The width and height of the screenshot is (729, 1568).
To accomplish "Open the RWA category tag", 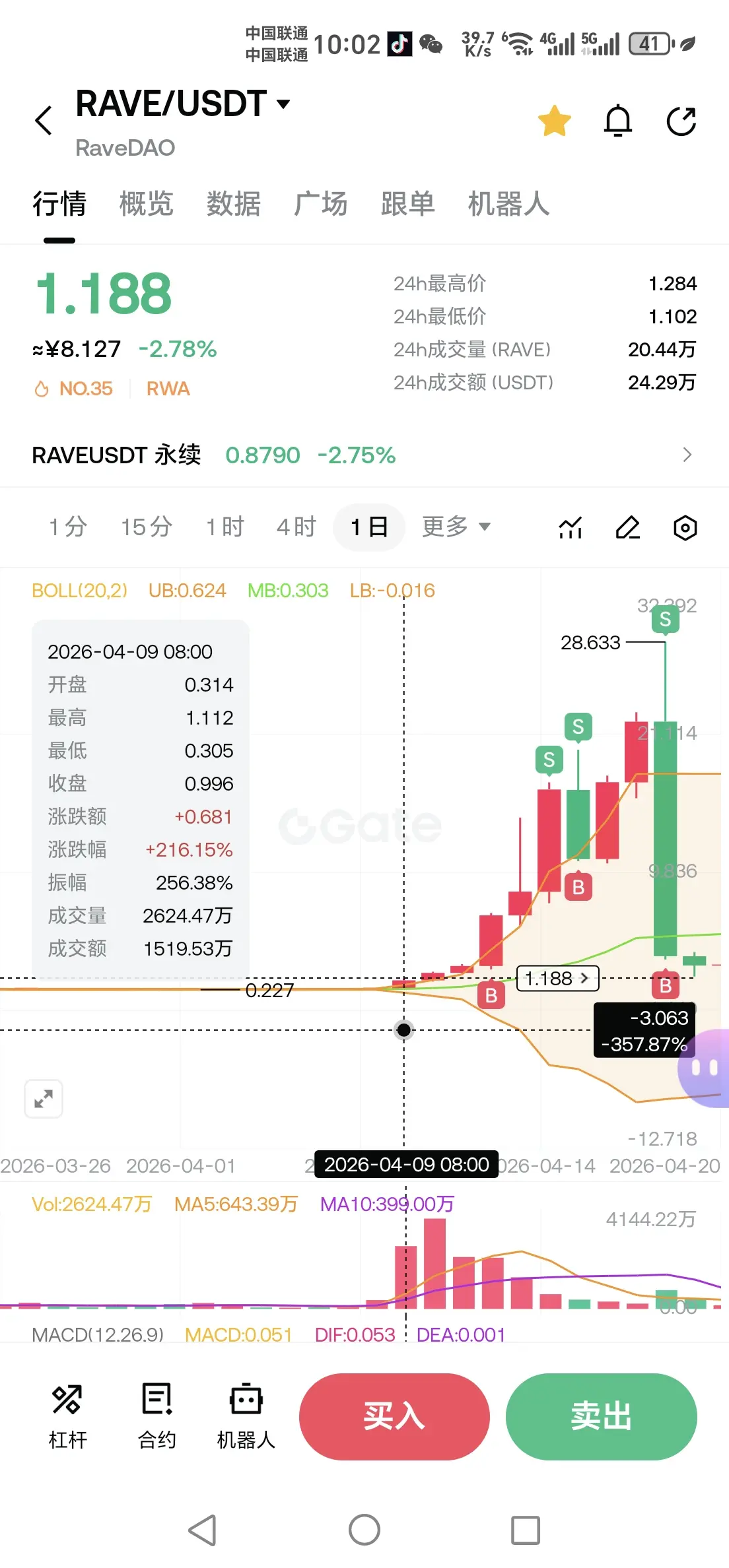I will pyautogui.click(x=168, y=389).
